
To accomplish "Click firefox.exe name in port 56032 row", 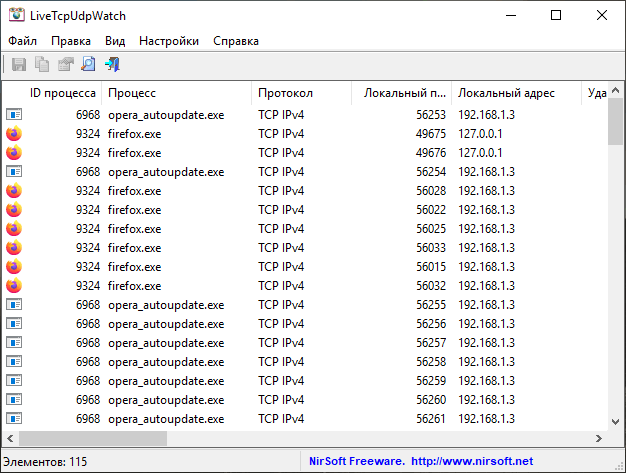I will click(135, 286).
